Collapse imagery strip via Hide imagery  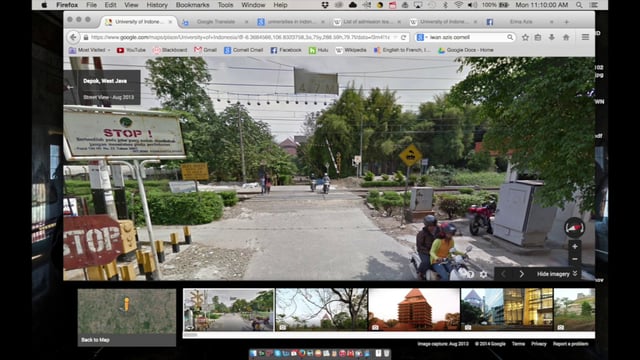click(557, 274)
